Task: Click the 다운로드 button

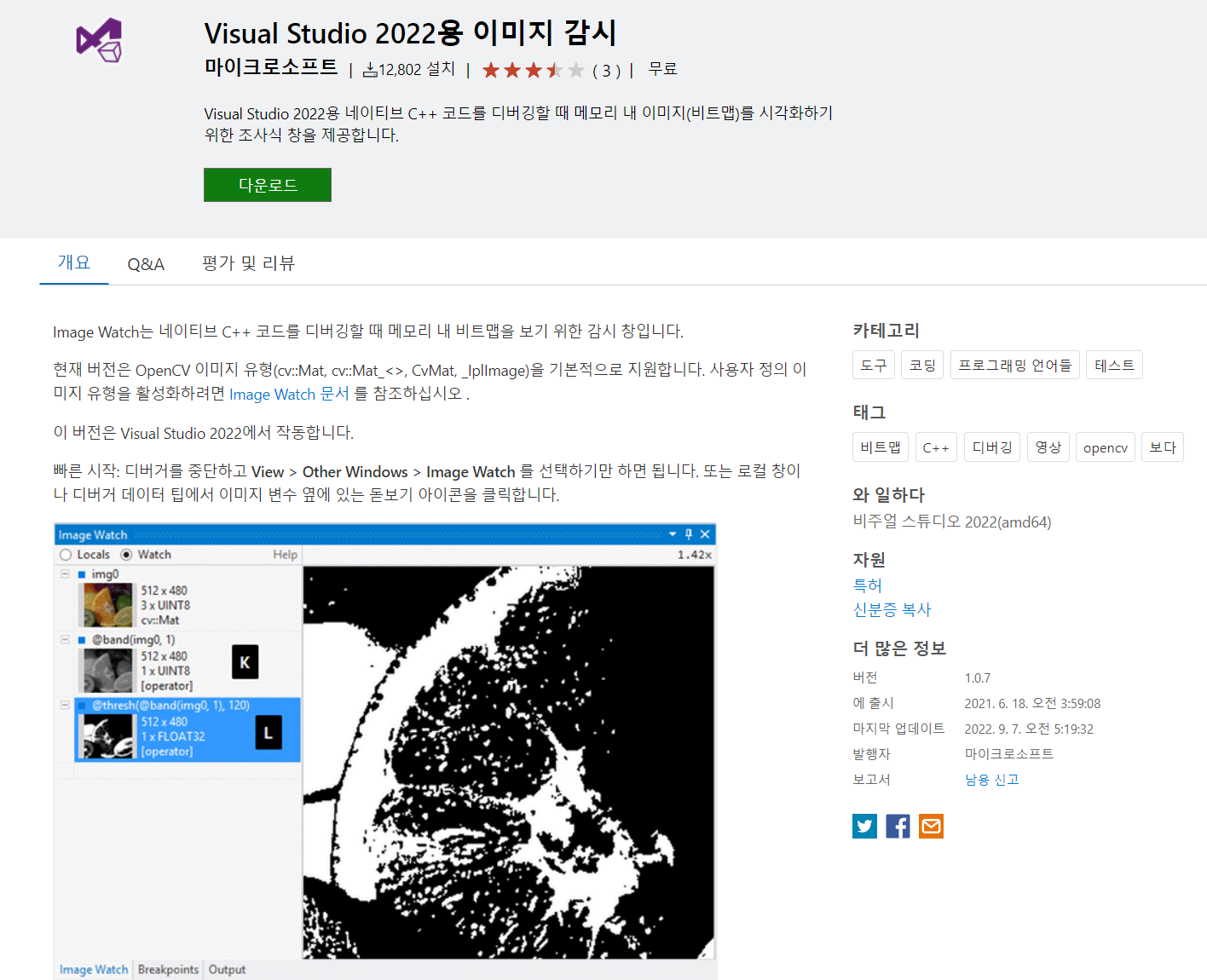Action: [x=267, y=184]
